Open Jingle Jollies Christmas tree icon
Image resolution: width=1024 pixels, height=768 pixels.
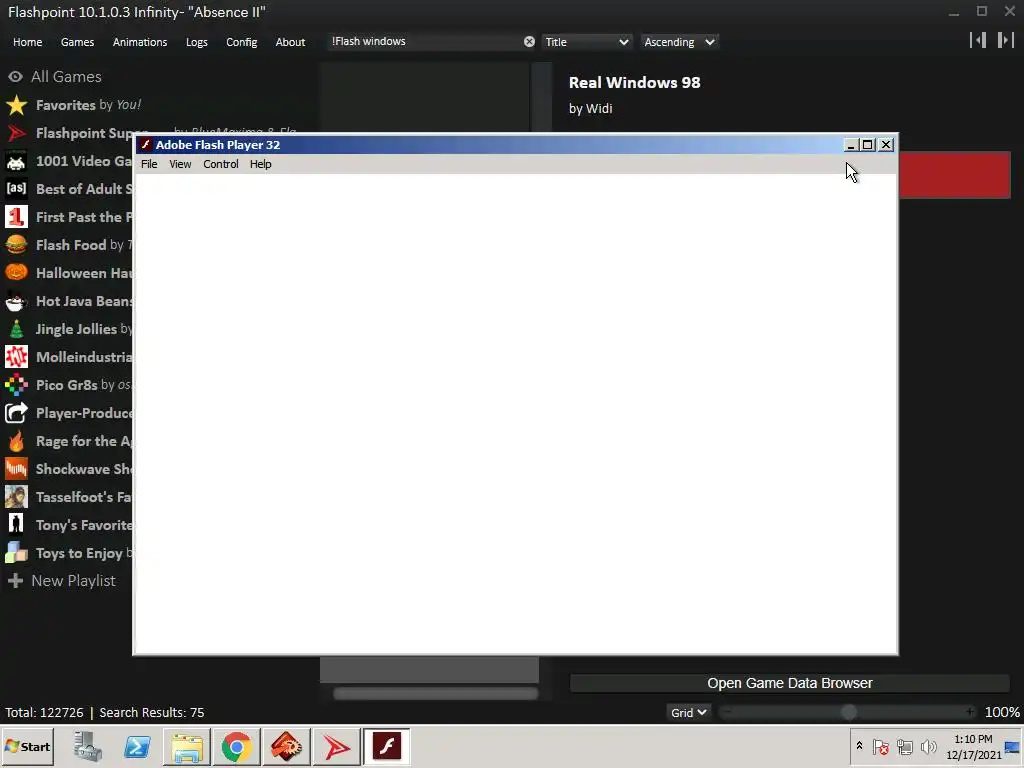click(16, 329)
